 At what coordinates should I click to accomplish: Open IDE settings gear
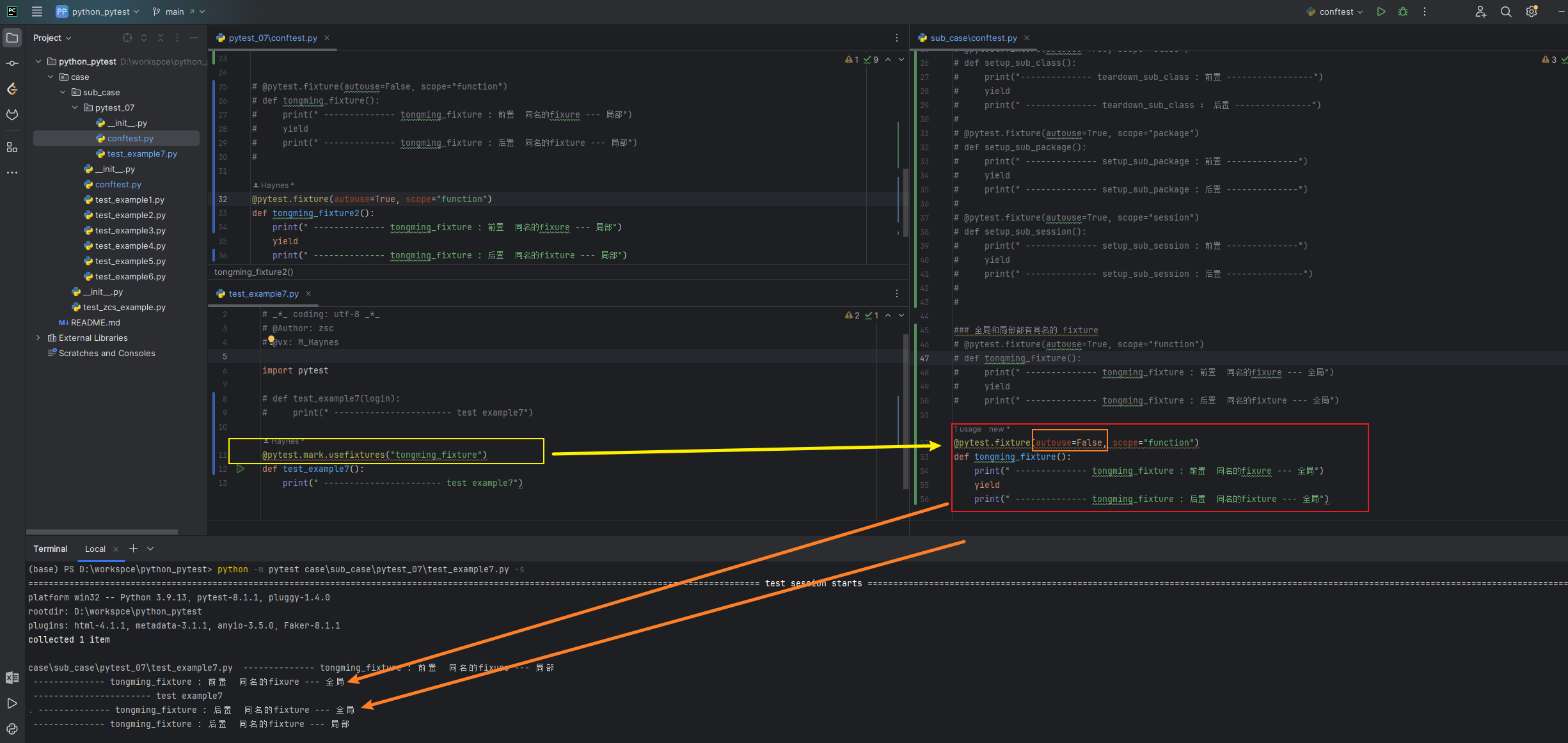(x=1532, y=12)
